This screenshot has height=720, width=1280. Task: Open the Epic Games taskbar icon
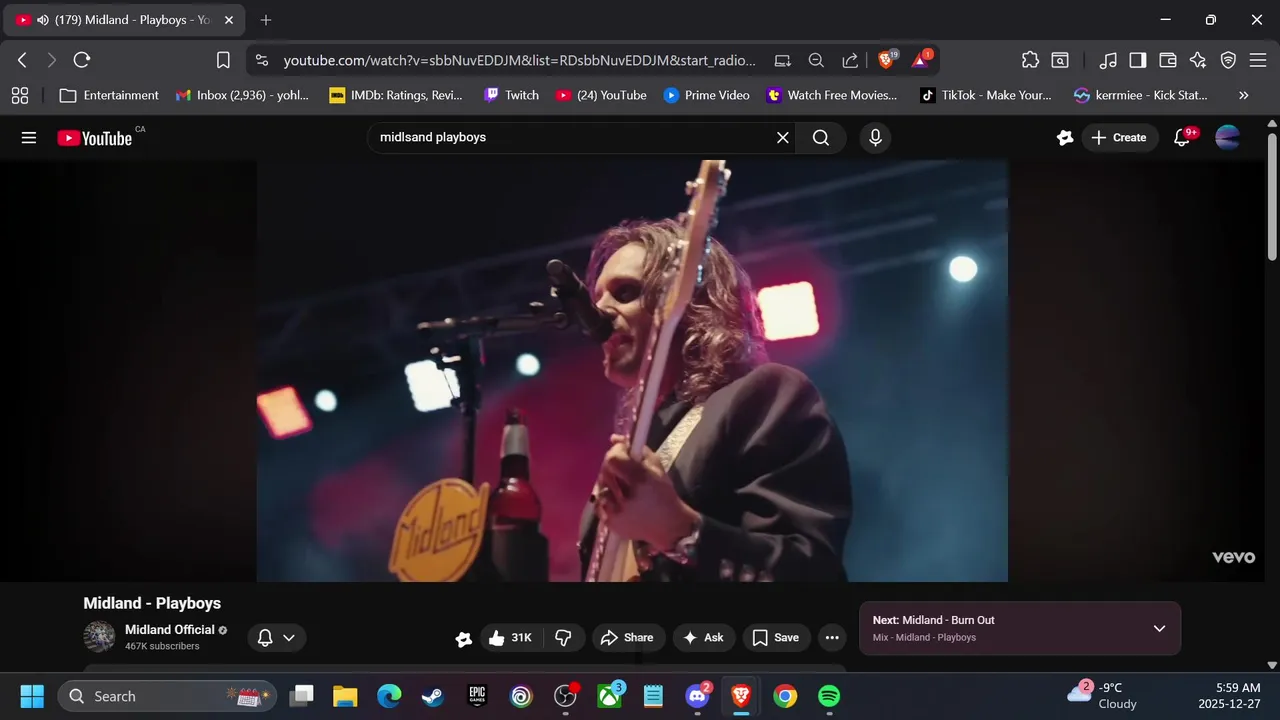point(477,696)
